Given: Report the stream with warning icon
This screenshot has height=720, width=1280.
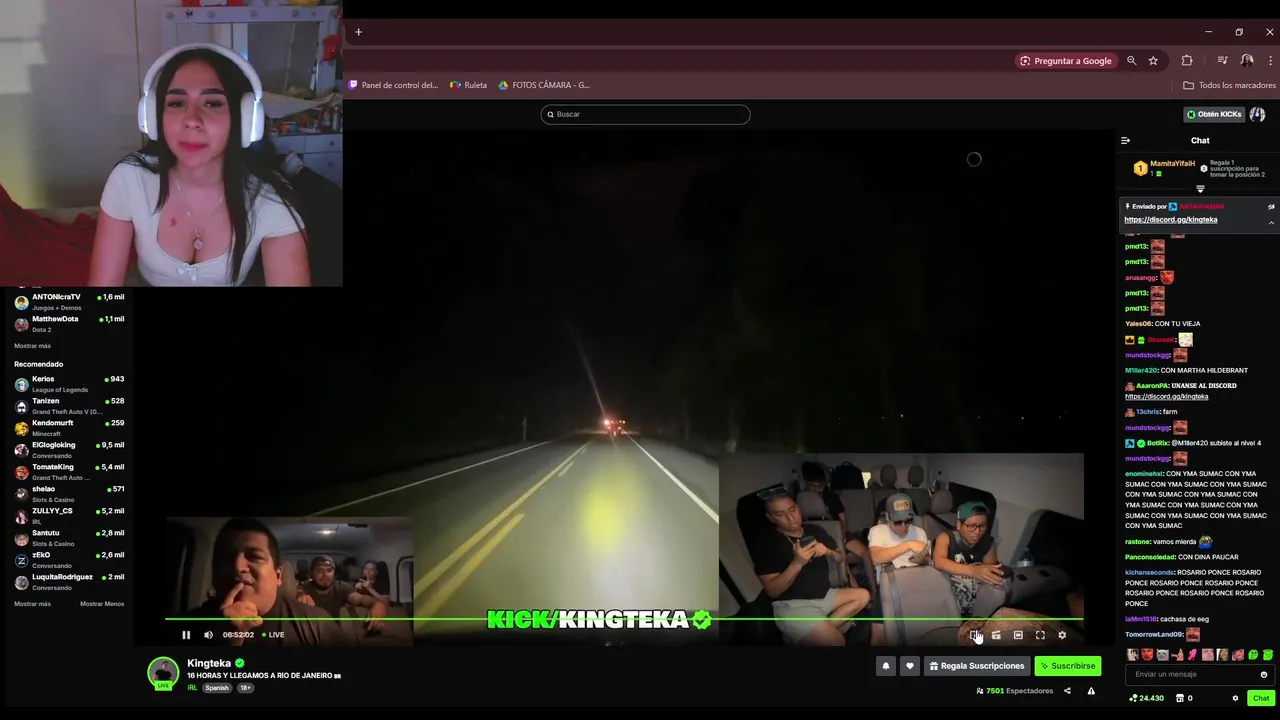Looking at the screenshot, I should [1091, 691].
